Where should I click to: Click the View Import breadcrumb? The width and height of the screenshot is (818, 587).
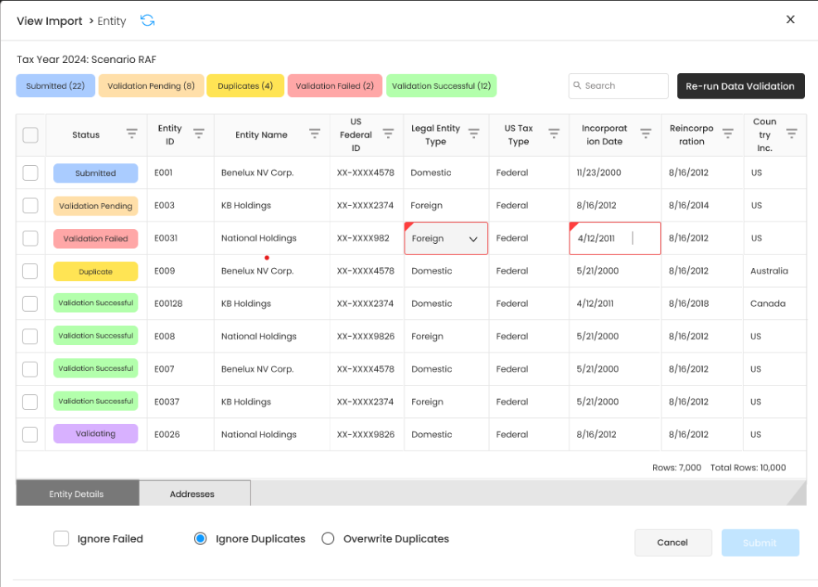click(x=50, y=21)
